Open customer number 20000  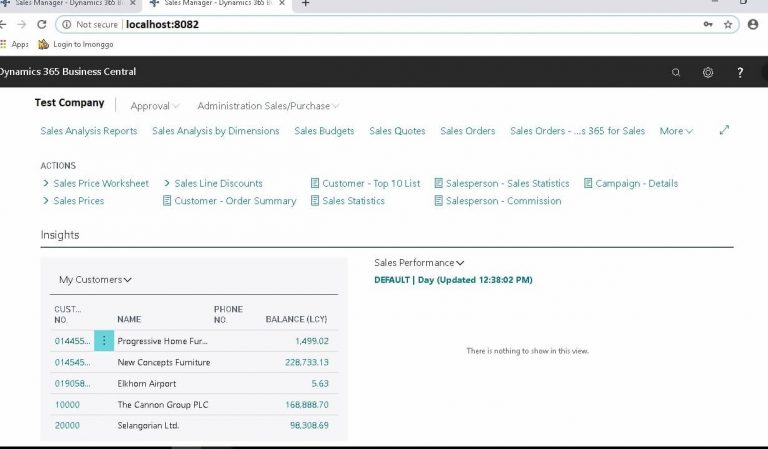pos(67,425)
